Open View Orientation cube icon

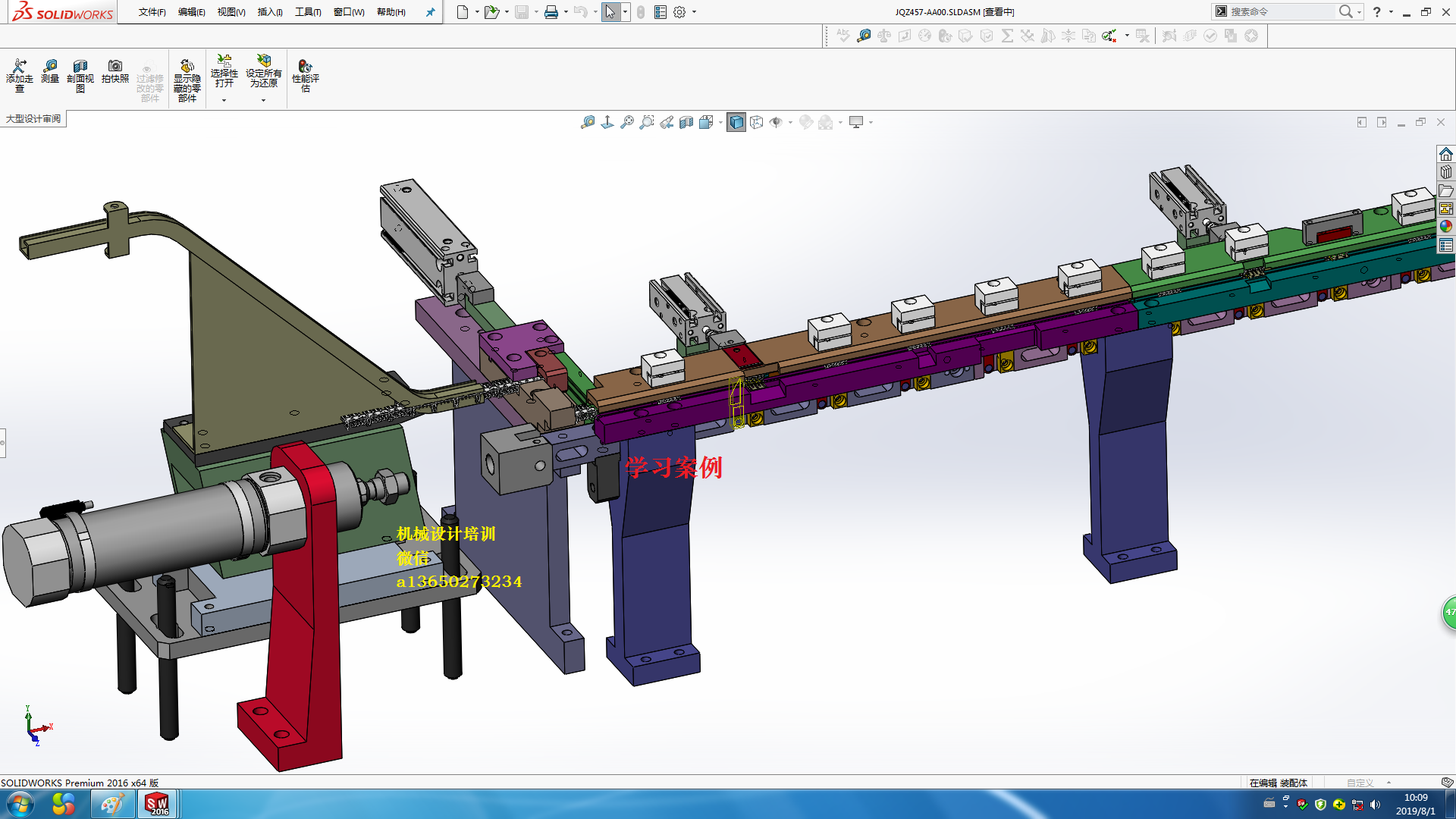(x=706, y=122)
